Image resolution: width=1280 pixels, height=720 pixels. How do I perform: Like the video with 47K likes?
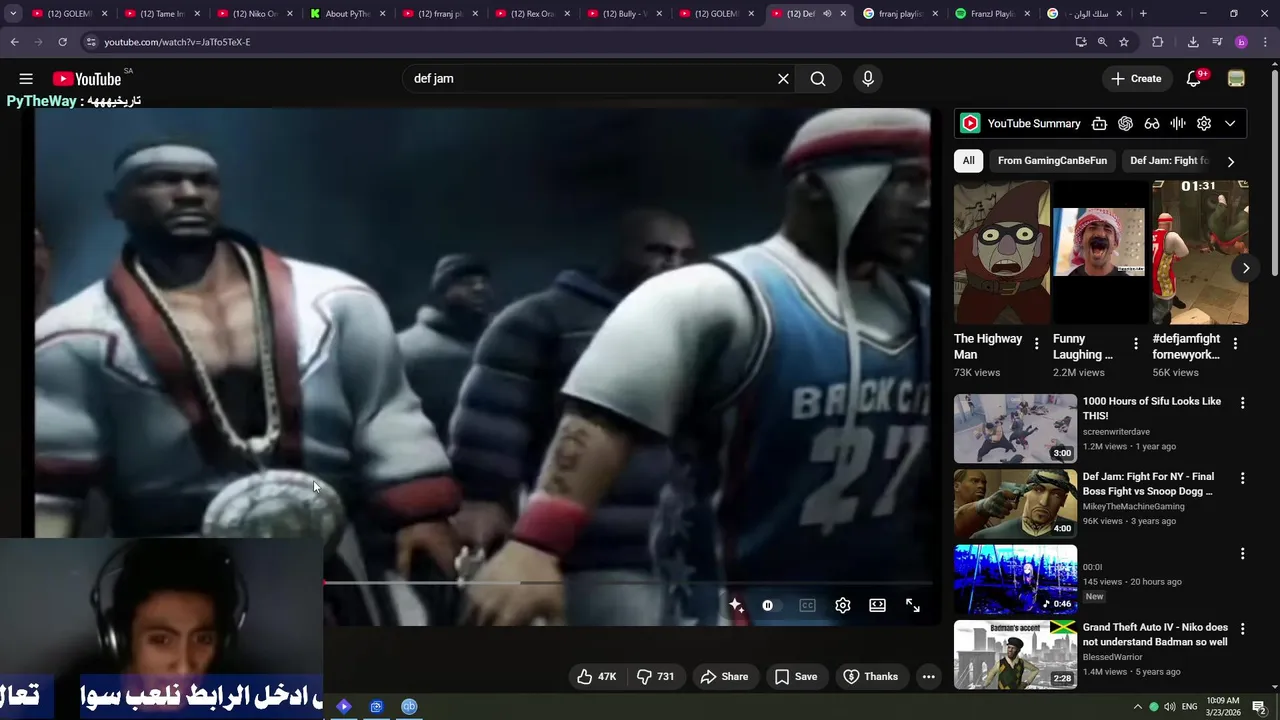[596, 677]
